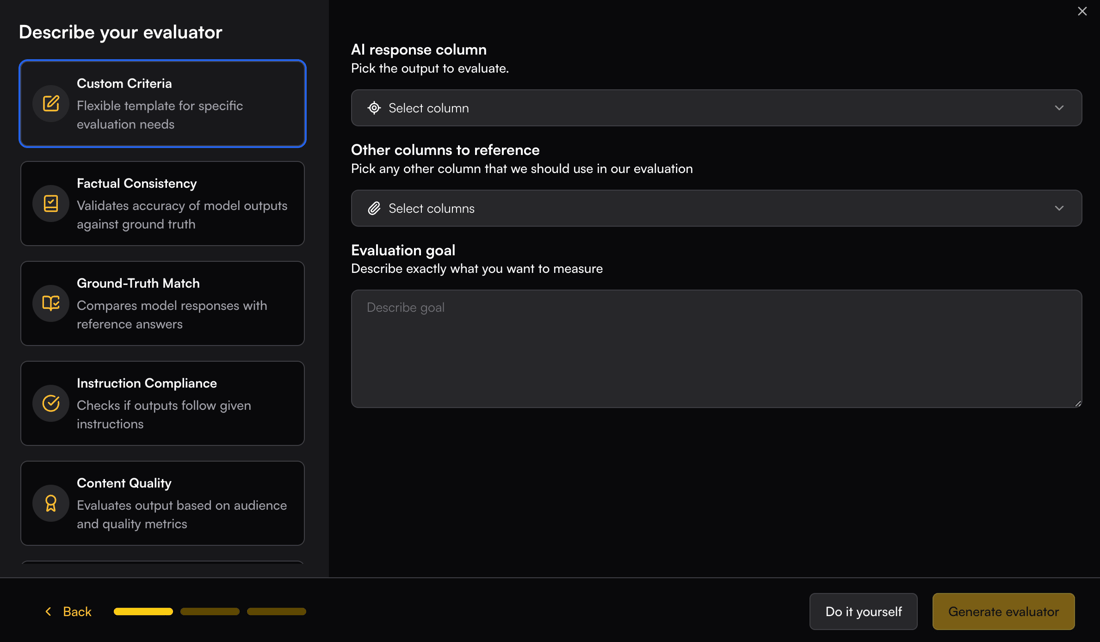Click 'Checks if outputs follow given instructions'
Viewport: 1100px width, 642px height.
click(164, 415)
